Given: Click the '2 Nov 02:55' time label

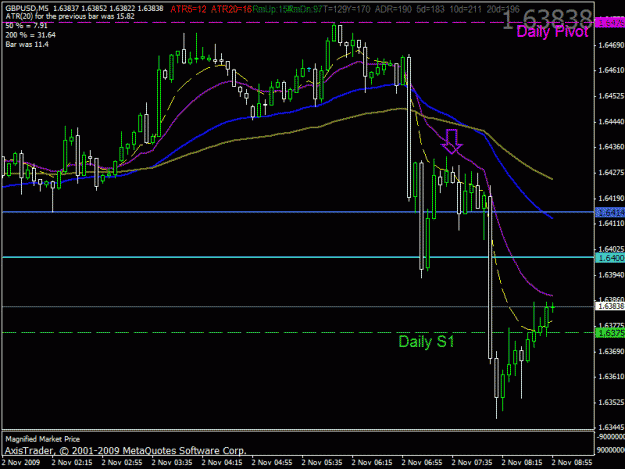Looking at the screenshot, I should (x=122, y=463).
